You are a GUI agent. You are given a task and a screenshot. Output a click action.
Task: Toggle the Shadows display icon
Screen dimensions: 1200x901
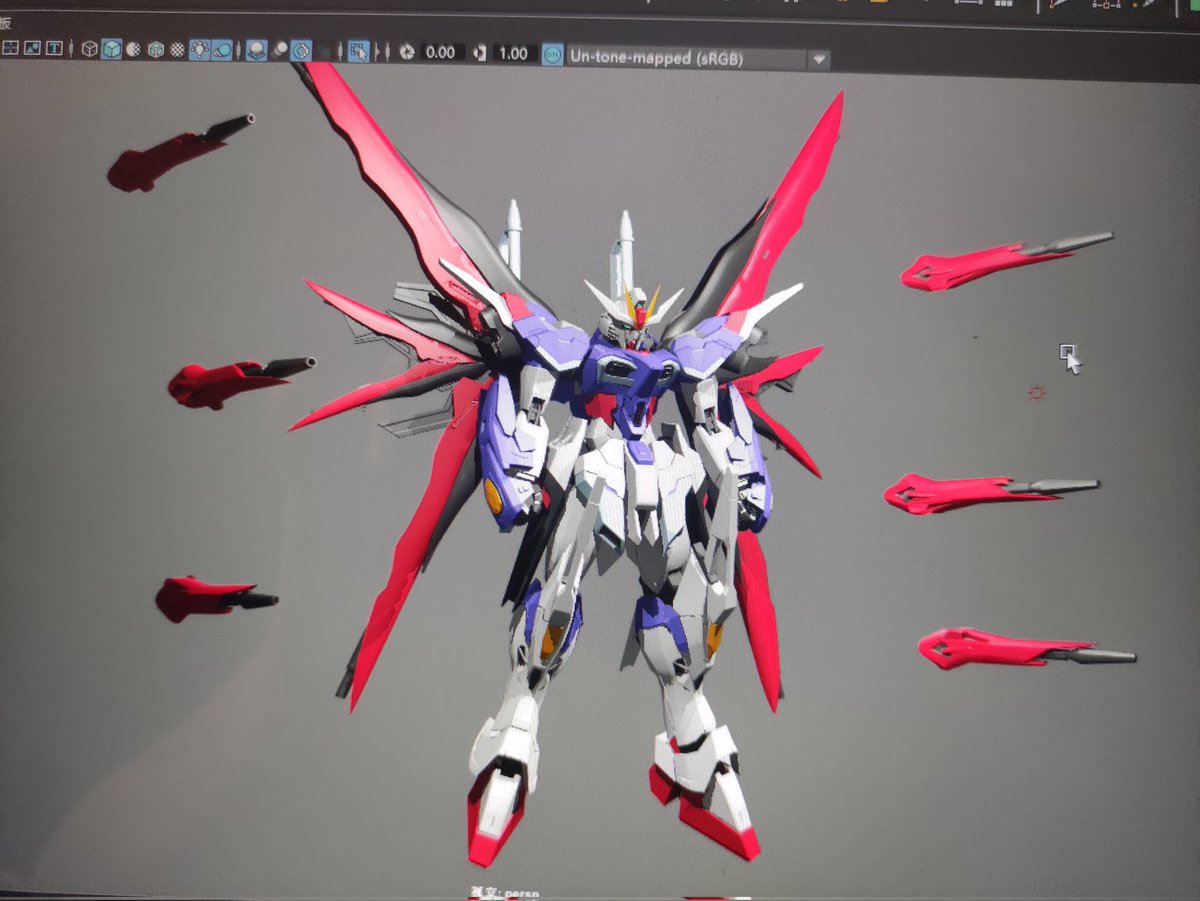(x=221, y=49)
